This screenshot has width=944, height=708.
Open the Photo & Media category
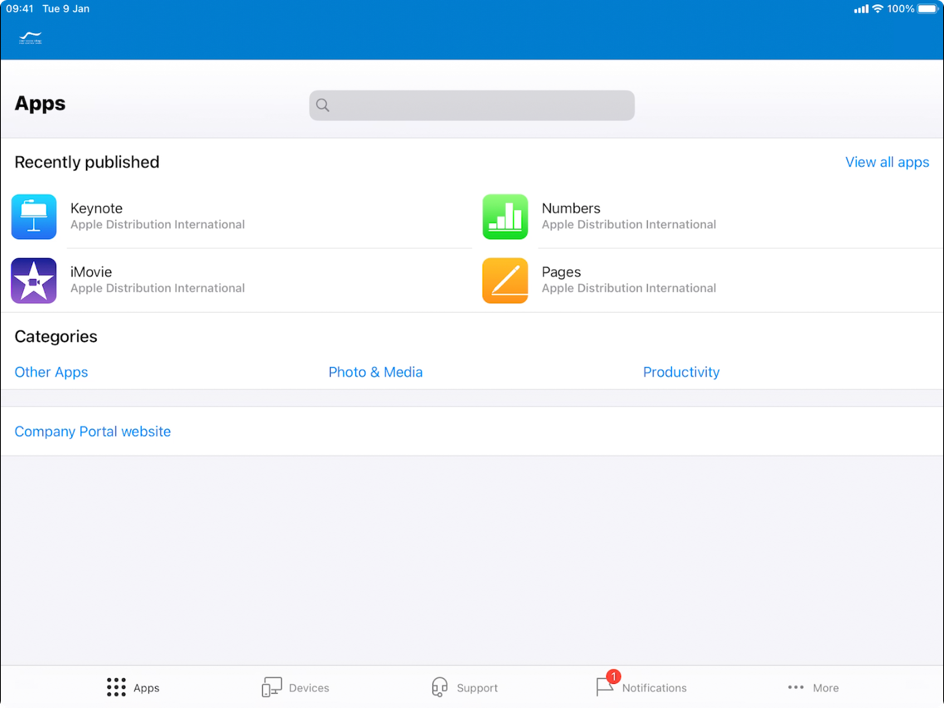[375, 372]
